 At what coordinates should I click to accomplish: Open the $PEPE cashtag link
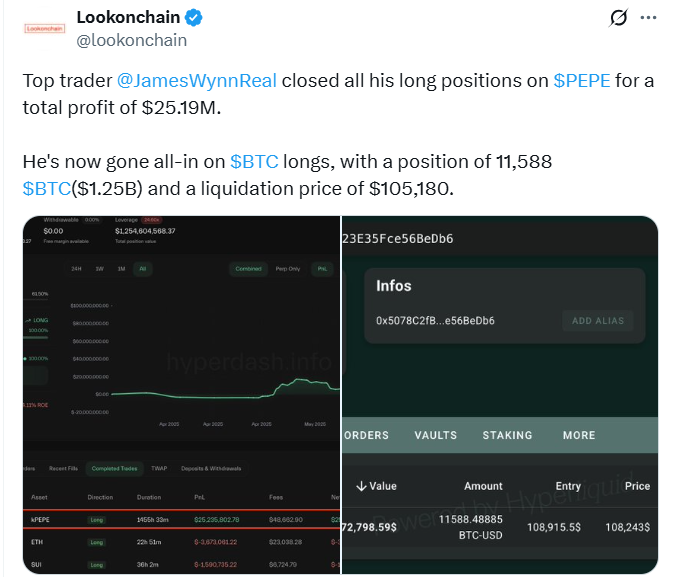(582, 81)
